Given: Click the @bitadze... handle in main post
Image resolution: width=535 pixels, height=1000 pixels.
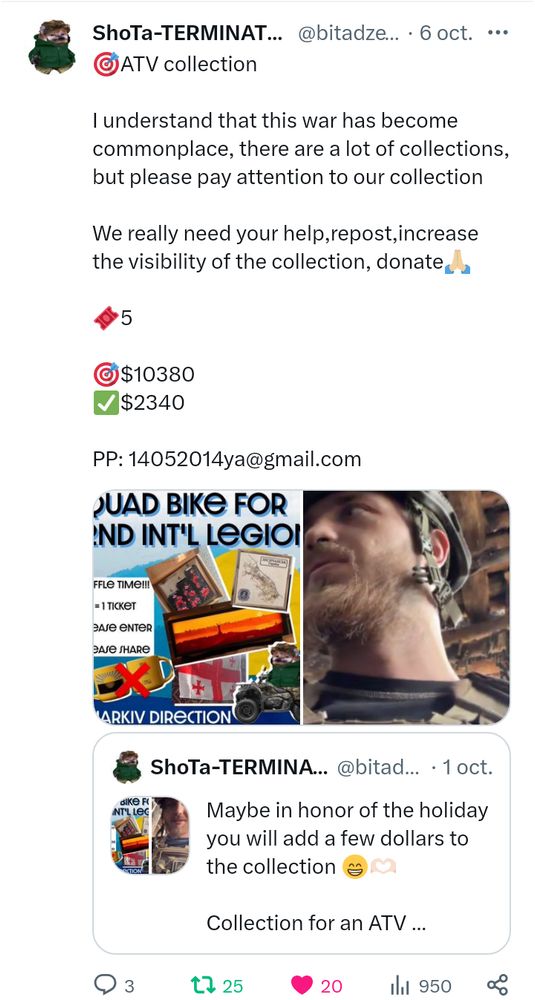Looking at the screenshot, I should (x=349, y=33).
